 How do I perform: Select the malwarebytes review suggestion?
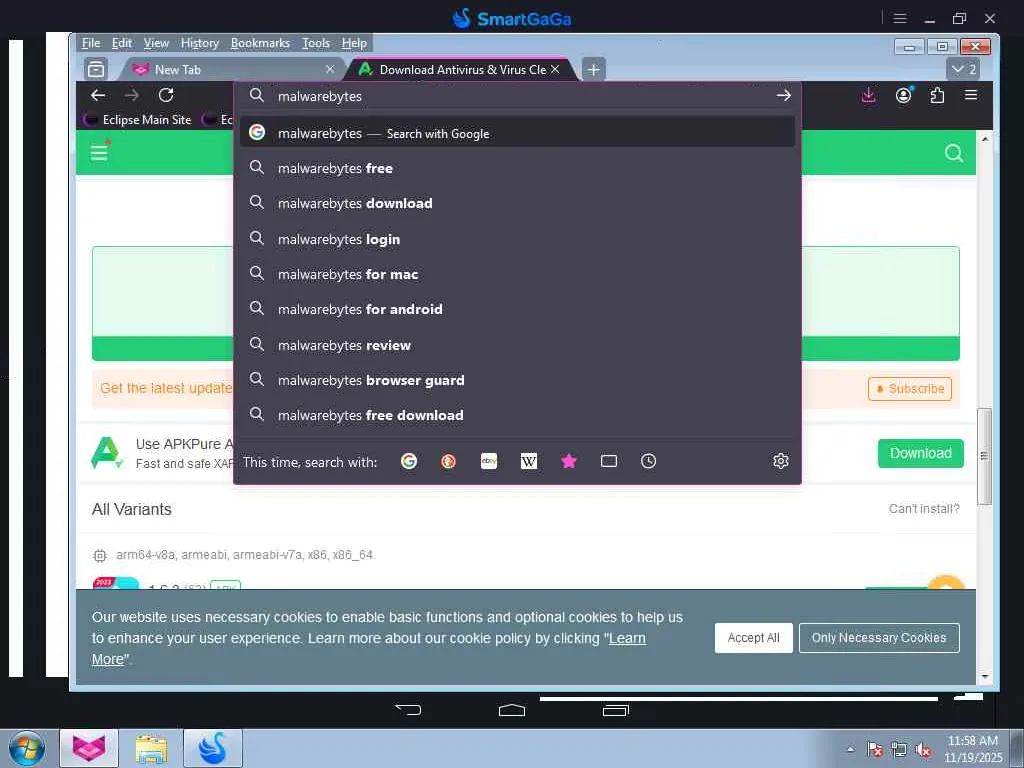pyautogui.click(x=517, y=345)
